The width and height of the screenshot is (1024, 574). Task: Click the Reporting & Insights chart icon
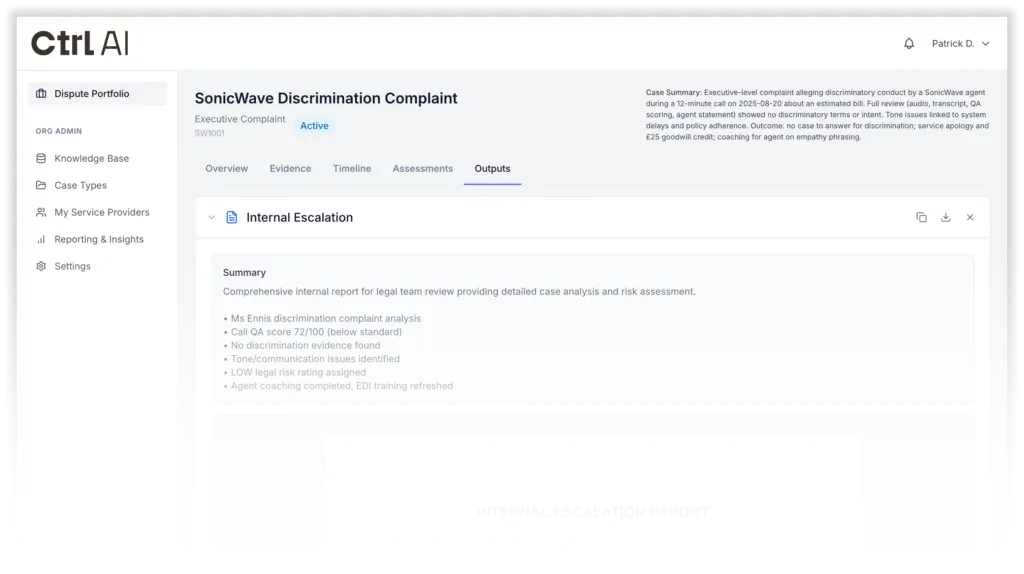coord(41,239)
